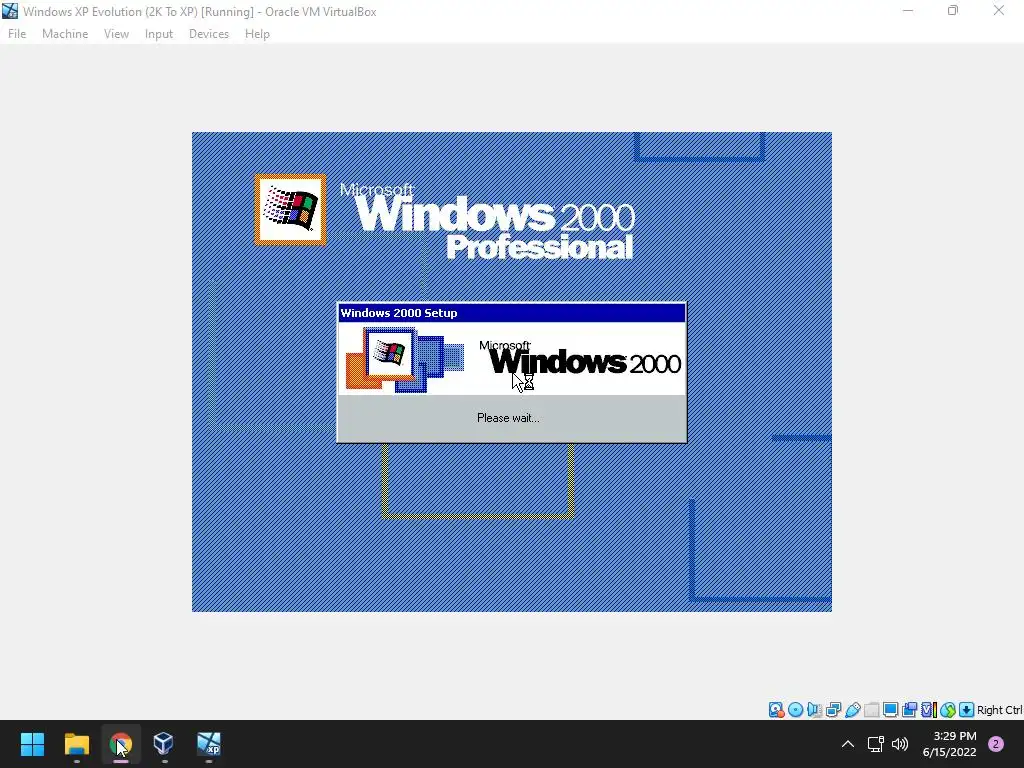Click the recording status icon

click(909, 710)
